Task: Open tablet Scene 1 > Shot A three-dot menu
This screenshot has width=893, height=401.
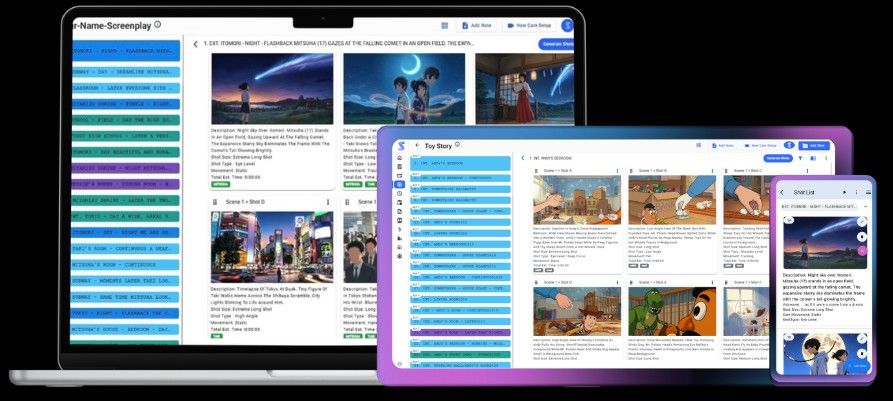Action: (617, 170)
